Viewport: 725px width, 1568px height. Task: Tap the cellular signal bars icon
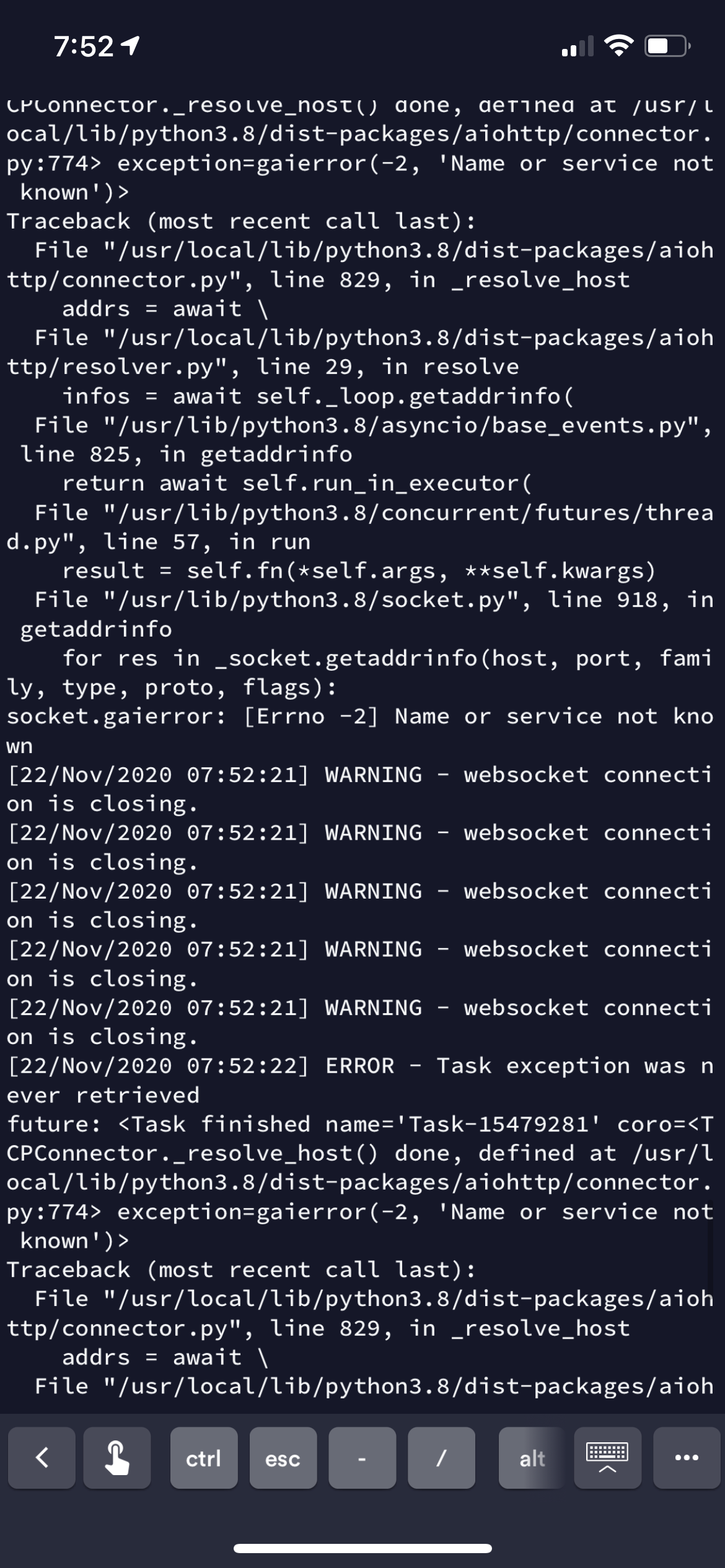(578, 45)
